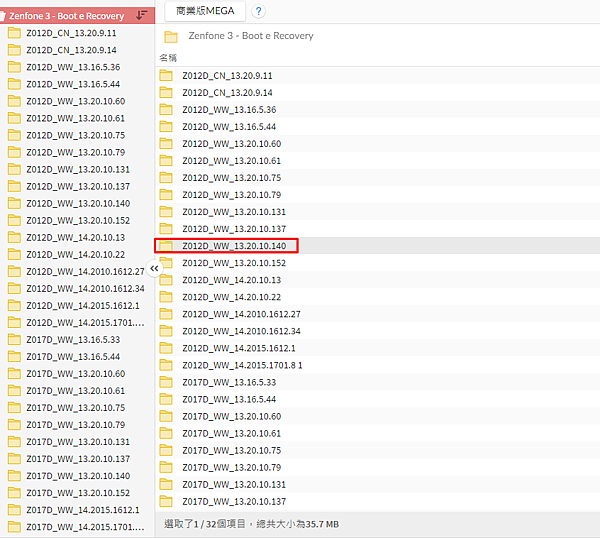The image size is (600, 538).
Task: Open Z012D_CN_13.20.9.14 in sidebar tree
Action: [x=71, y=50]
